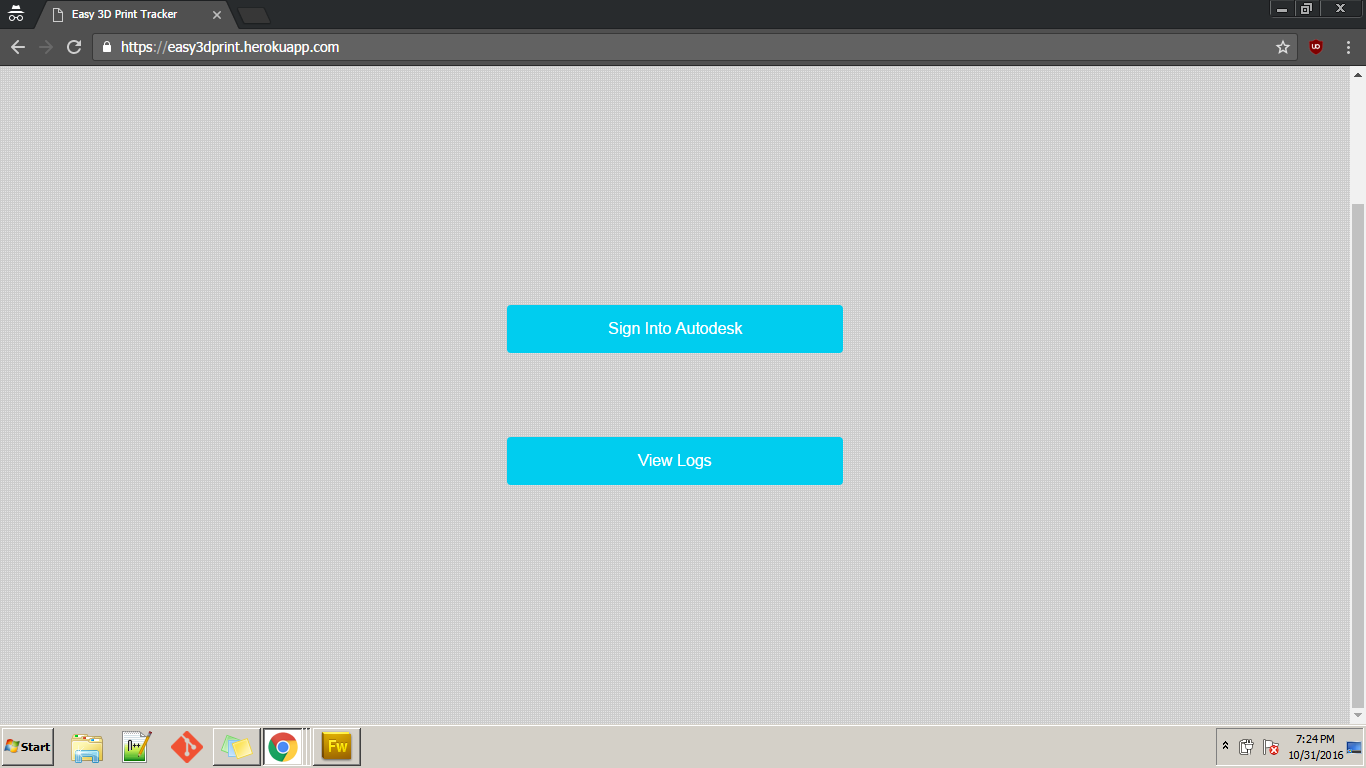The image size is (1366, 768).
Task: Reload the current page
Action: 74,47
